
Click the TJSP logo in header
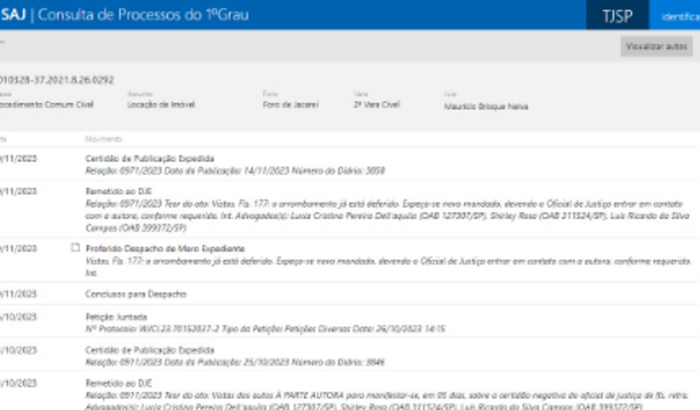(x=618, y=15)
